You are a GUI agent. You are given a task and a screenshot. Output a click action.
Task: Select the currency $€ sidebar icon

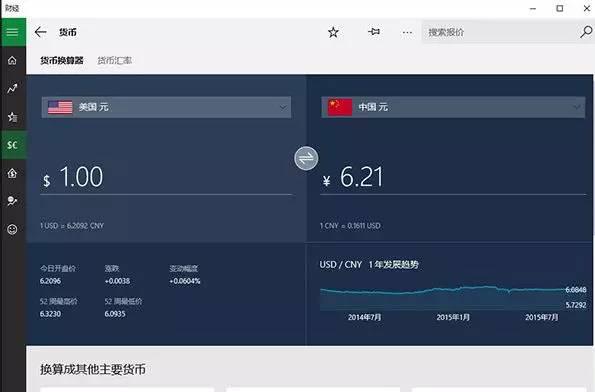tap(13, 145)
